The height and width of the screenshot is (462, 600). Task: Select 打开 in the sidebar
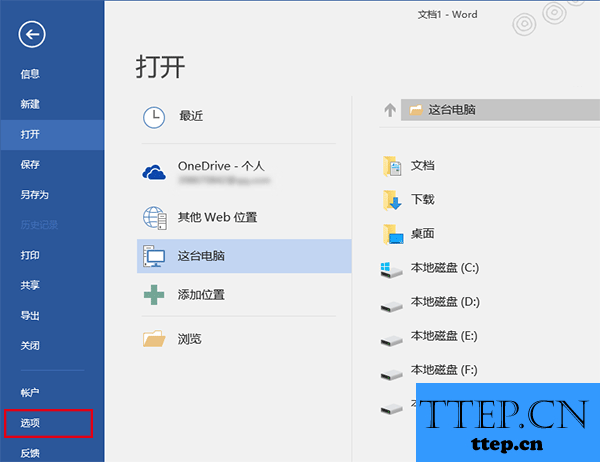click(52, 134)
